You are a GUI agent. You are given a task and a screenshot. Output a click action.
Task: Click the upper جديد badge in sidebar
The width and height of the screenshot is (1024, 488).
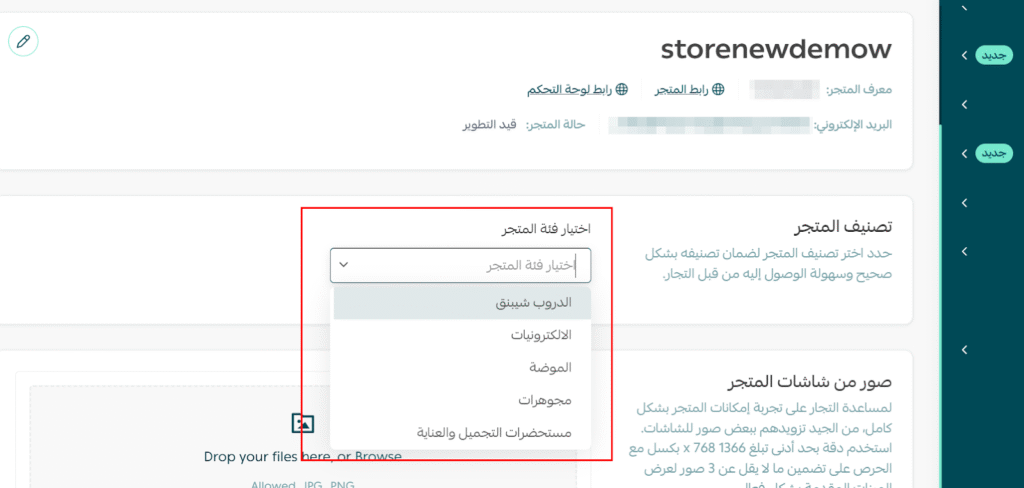[x=994, y=56]
